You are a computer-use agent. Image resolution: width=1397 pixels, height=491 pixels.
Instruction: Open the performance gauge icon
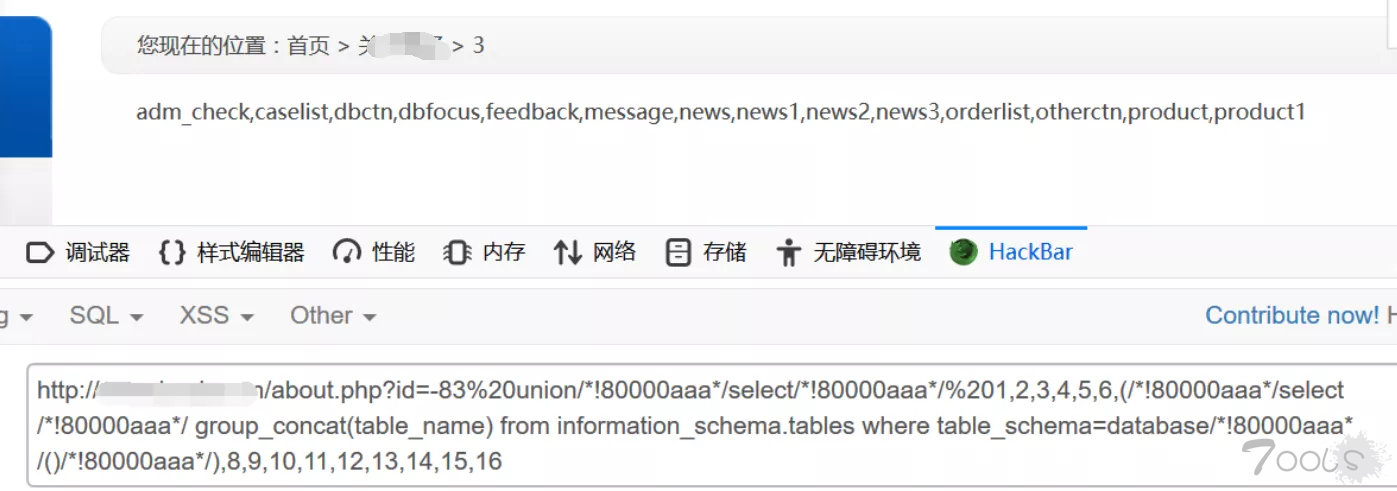[x=347, y=252]
